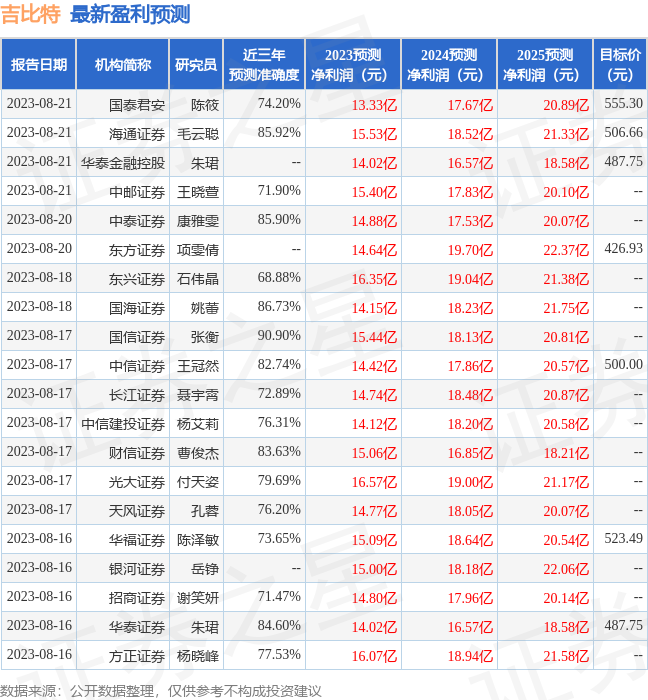Click the 吉比特 title text
Image resolution: width=648 pixels, height=700 pixels.
[x=31, y=14]
